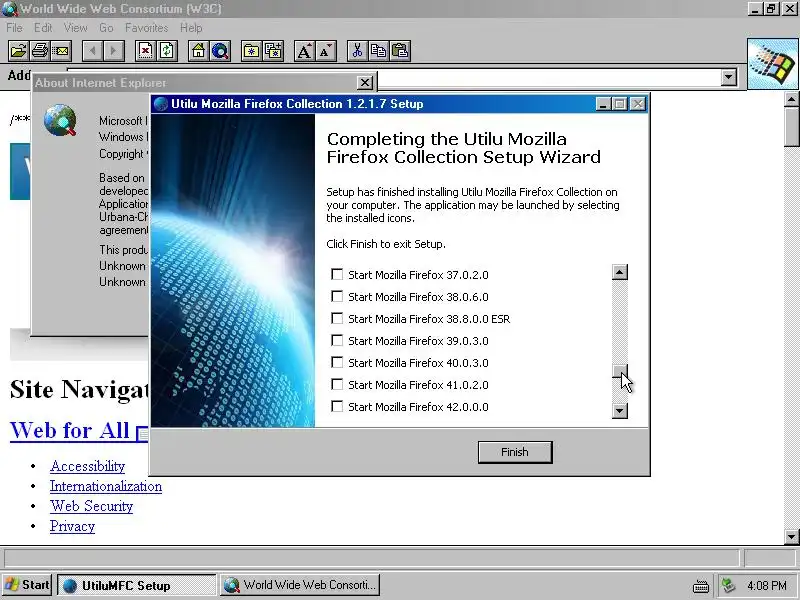Close the About Internet Explorer dialog

tap(364, 83)
